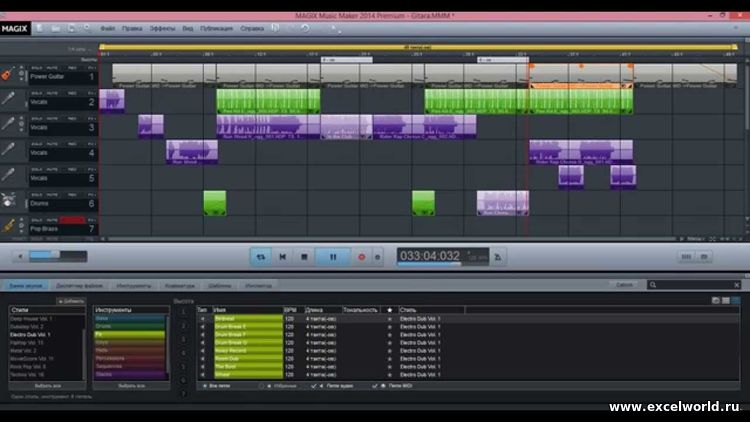The image size is (750, 422).
Task: Toggle the MIDI loops checkbox
Action: [375, 386]
